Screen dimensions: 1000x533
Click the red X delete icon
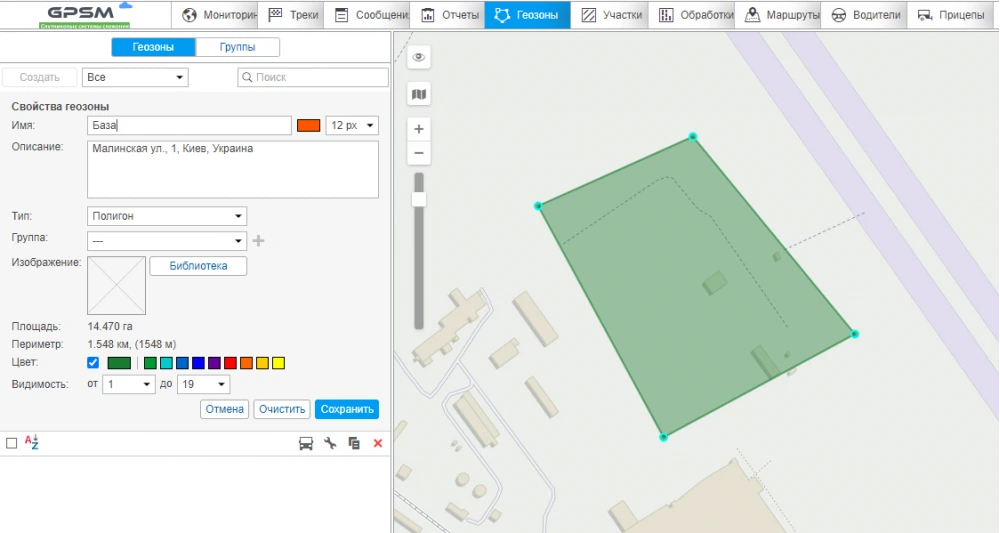pos(378,443)
